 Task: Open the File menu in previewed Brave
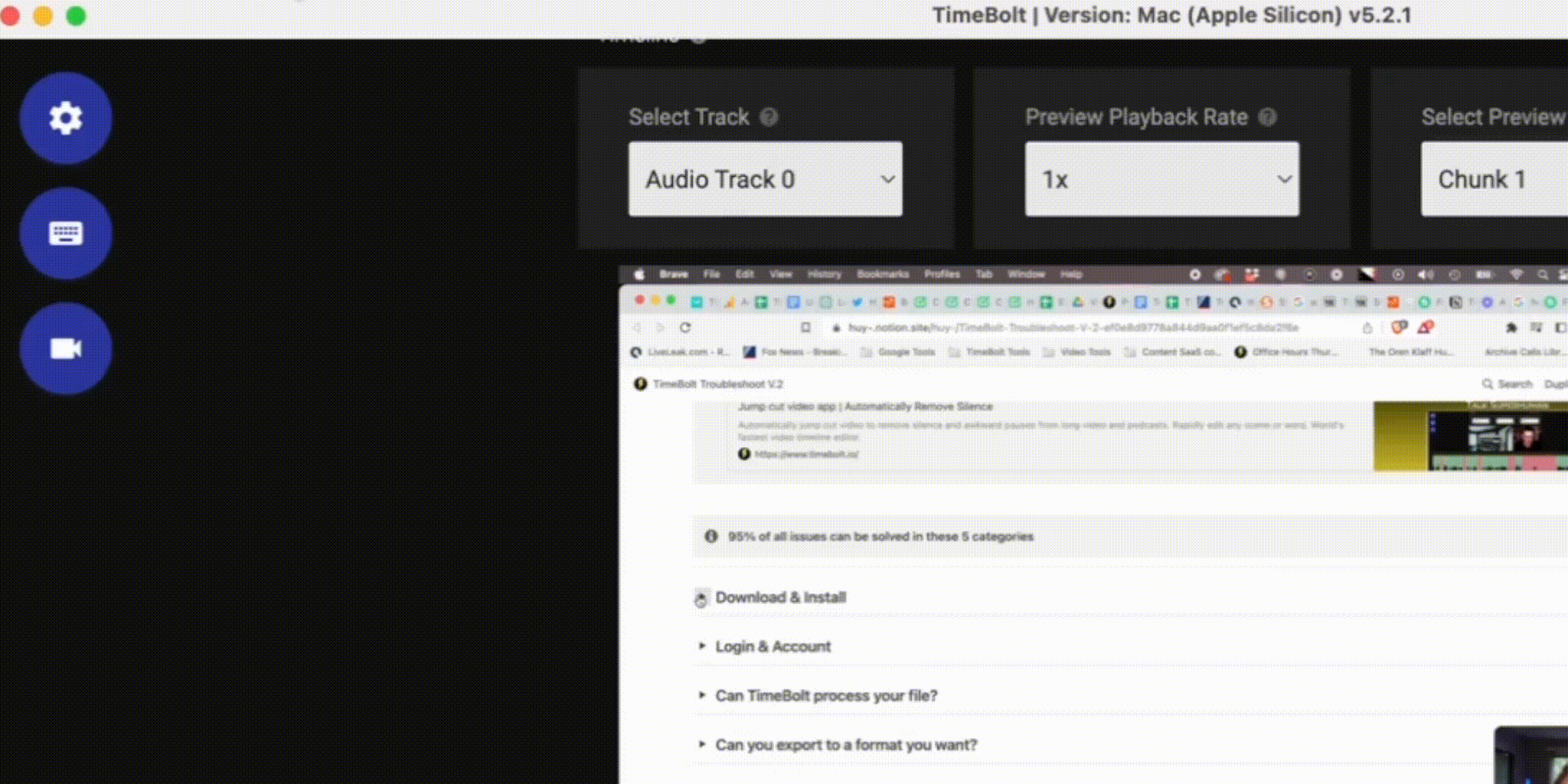click(711, 274)
